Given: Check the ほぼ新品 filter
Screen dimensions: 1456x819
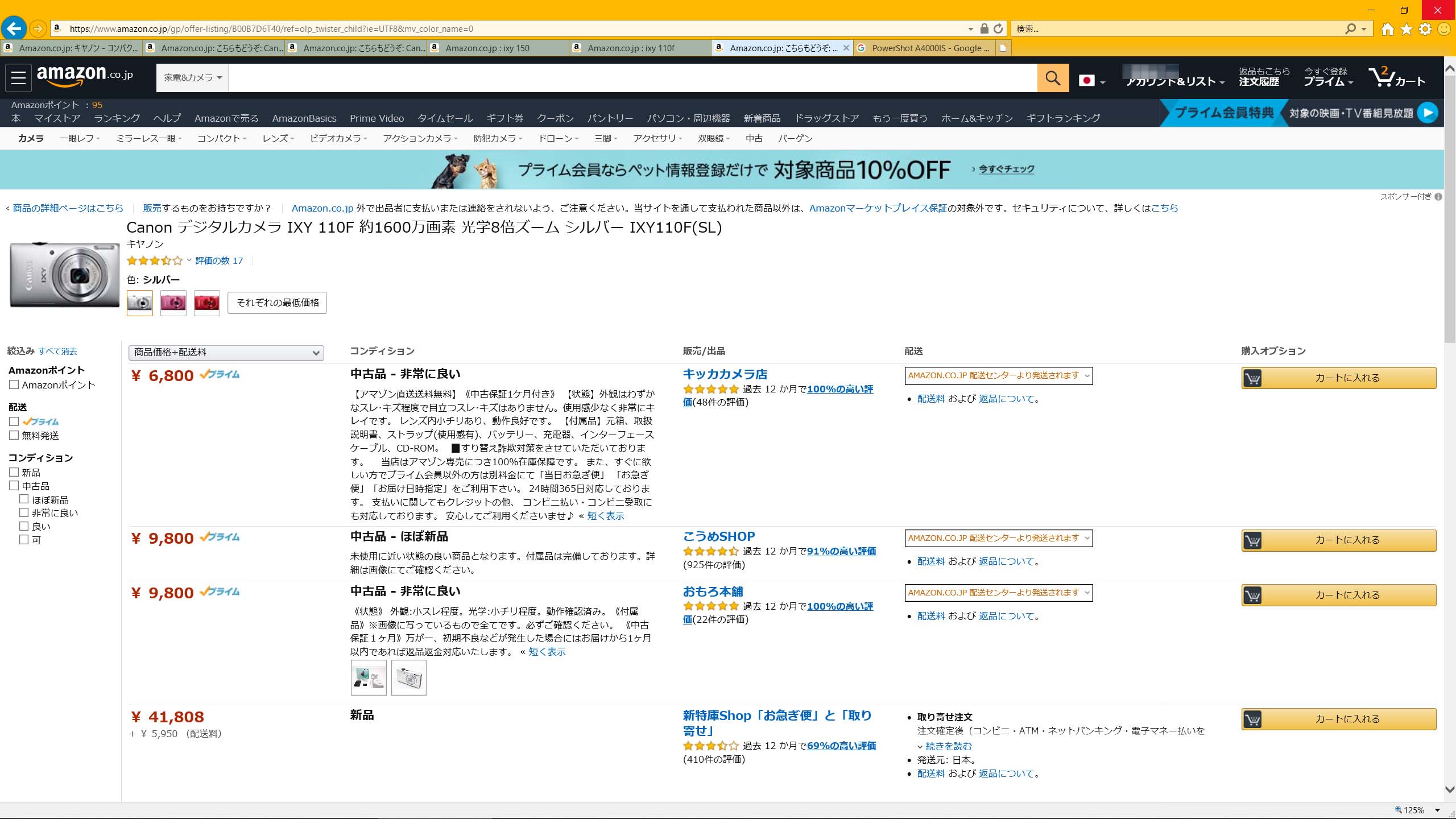Looking at the screenshot, I should click(24, 499).
